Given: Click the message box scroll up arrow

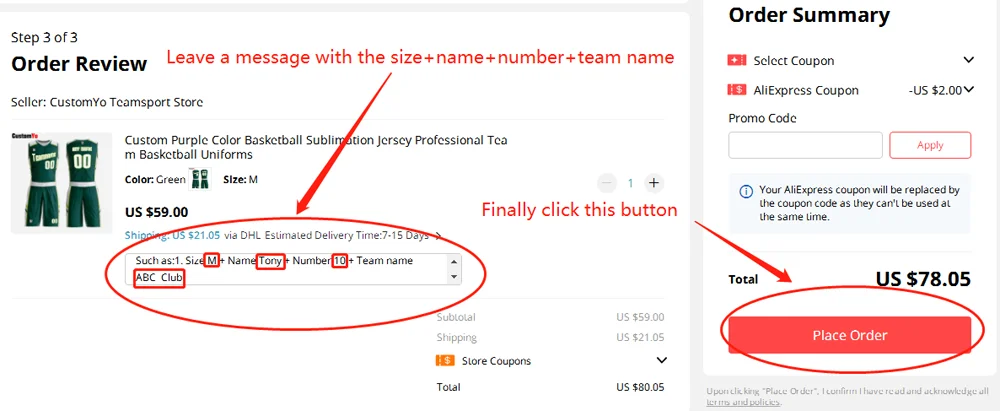Looking at the screenshot, I should coord(454,261).
